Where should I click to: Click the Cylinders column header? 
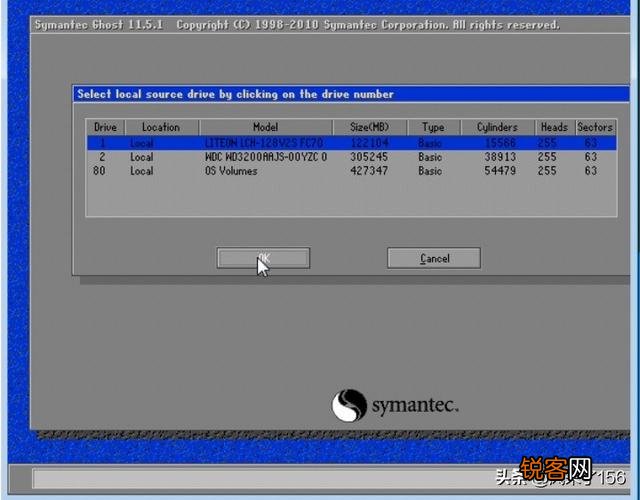point(497,127)
